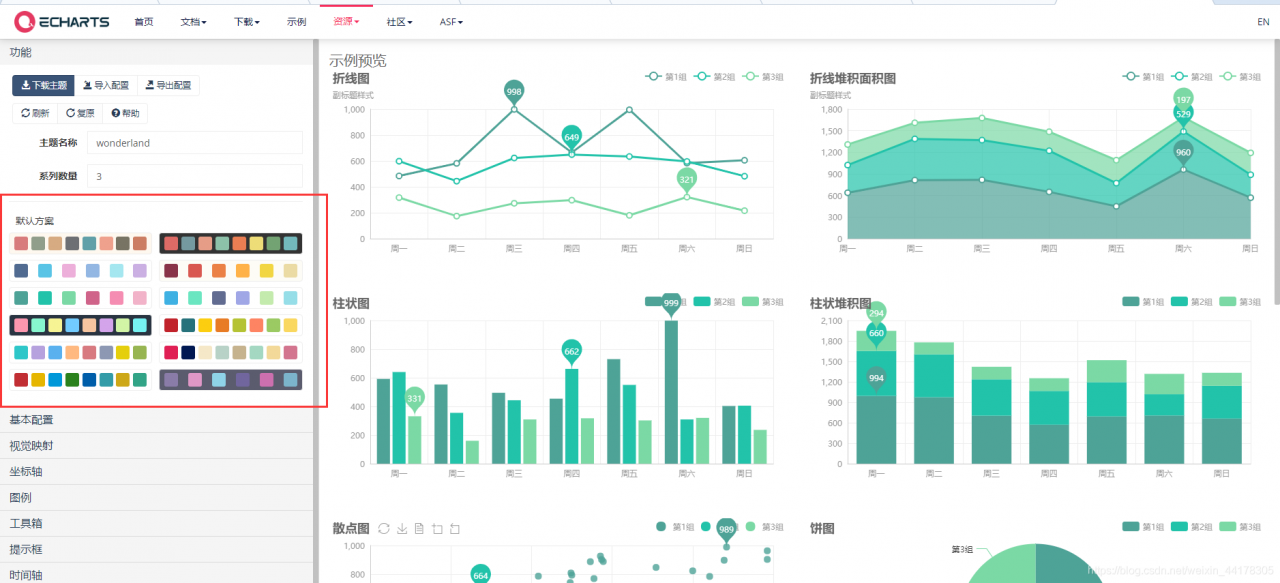Image resolution: width=1280 pixels, height=583 pixels.
Task: Expand the 基本配置 section
Action: coord(157,420)
